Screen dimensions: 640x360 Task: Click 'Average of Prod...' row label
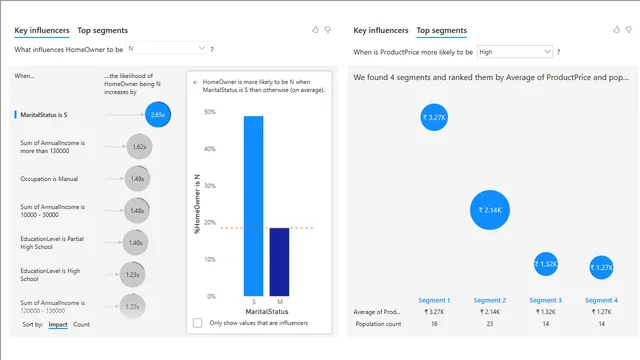click(x=377, y=312)
